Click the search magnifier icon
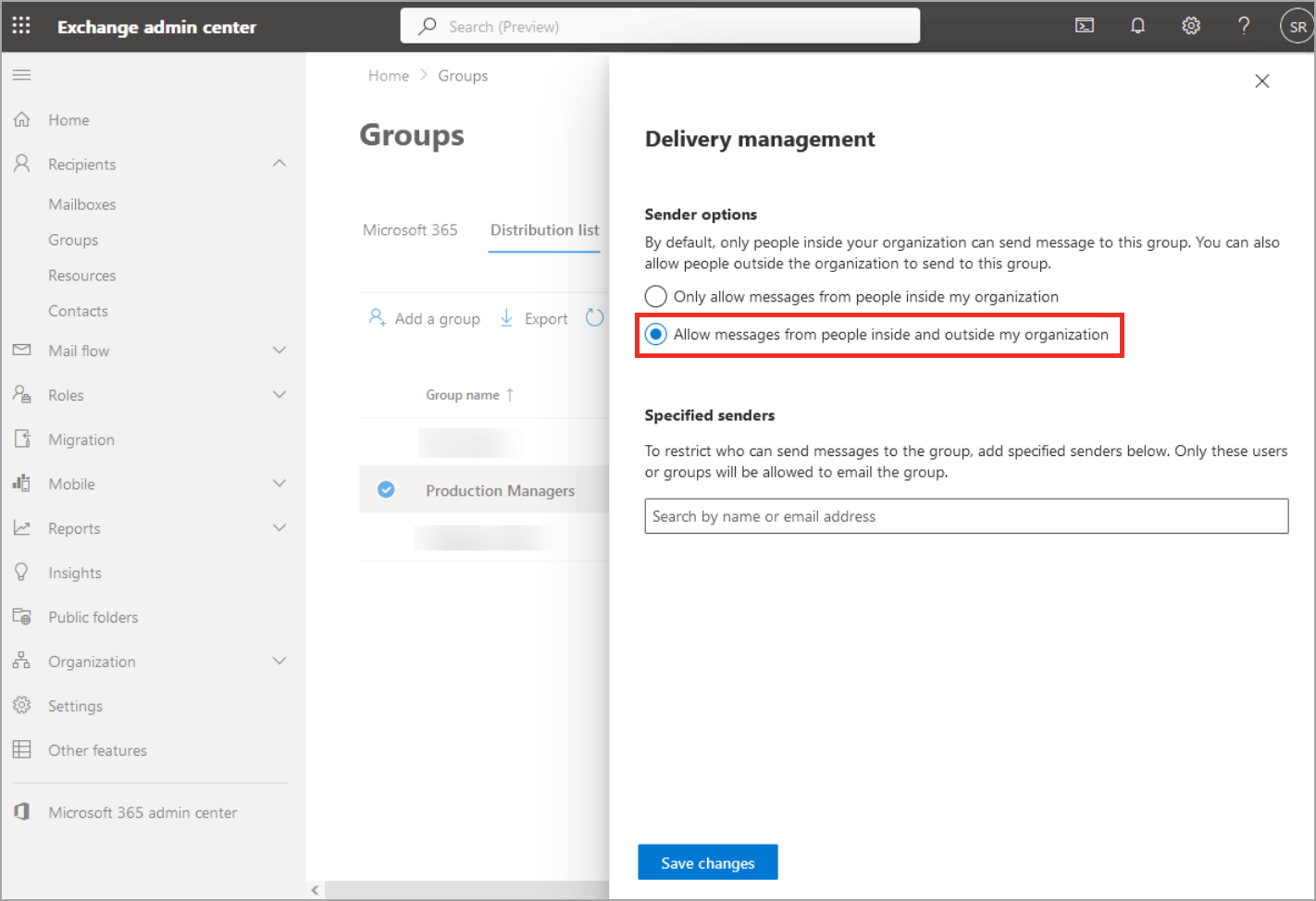Image resolution: width=1316 pixels, height=901 pixels. (x=427, y=26)
